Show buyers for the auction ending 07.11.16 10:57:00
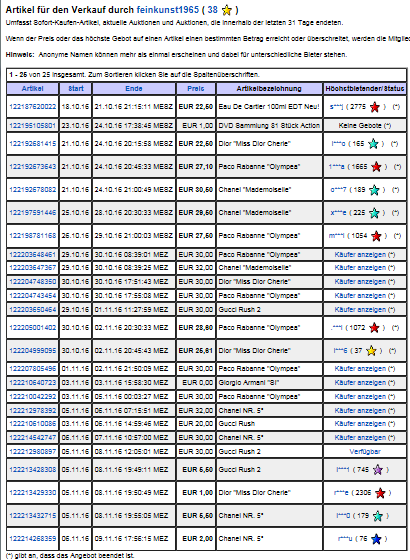This screenshot has width=410, height=560. 360,438
